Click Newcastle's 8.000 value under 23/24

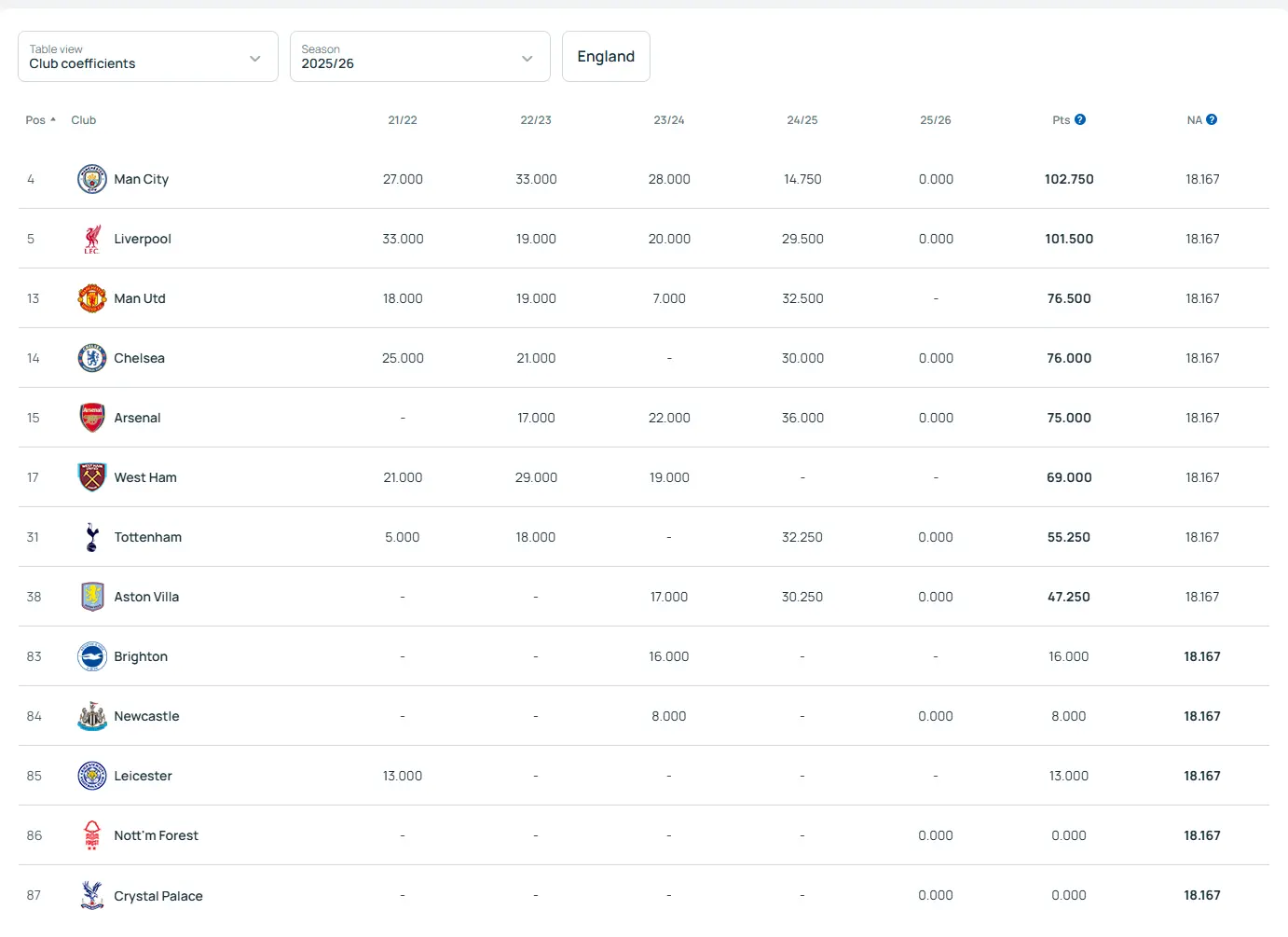point(669,716)
